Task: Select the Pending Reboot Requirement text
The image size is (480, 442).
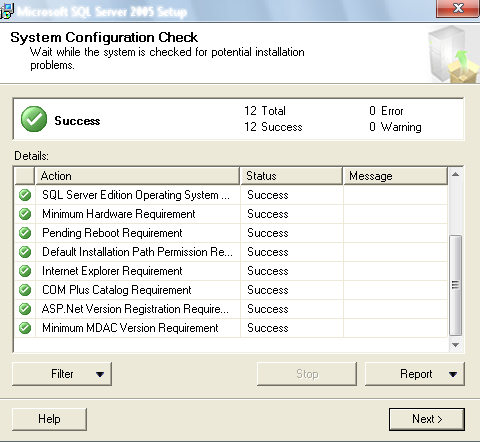Action: click(x=112, y=233)
